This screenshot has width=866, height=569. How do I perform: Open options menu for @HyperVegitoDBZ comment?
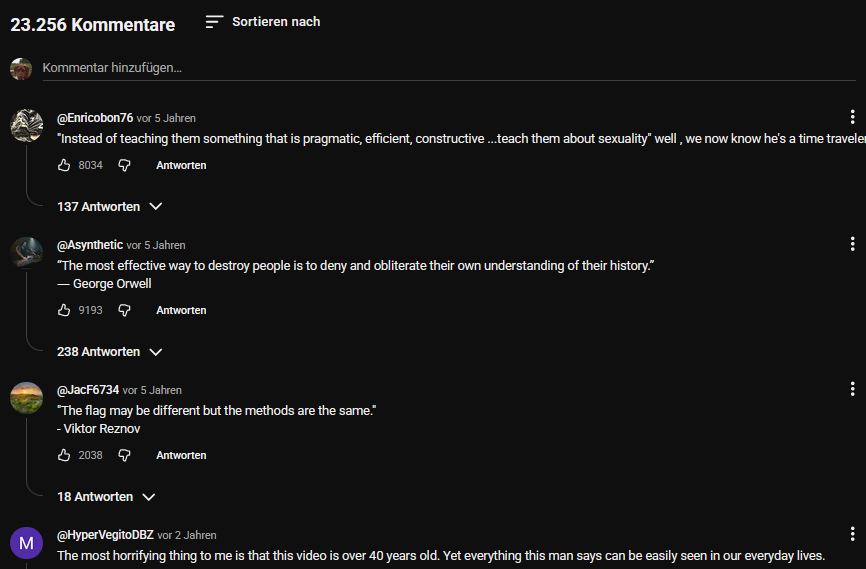click(852, 534)
